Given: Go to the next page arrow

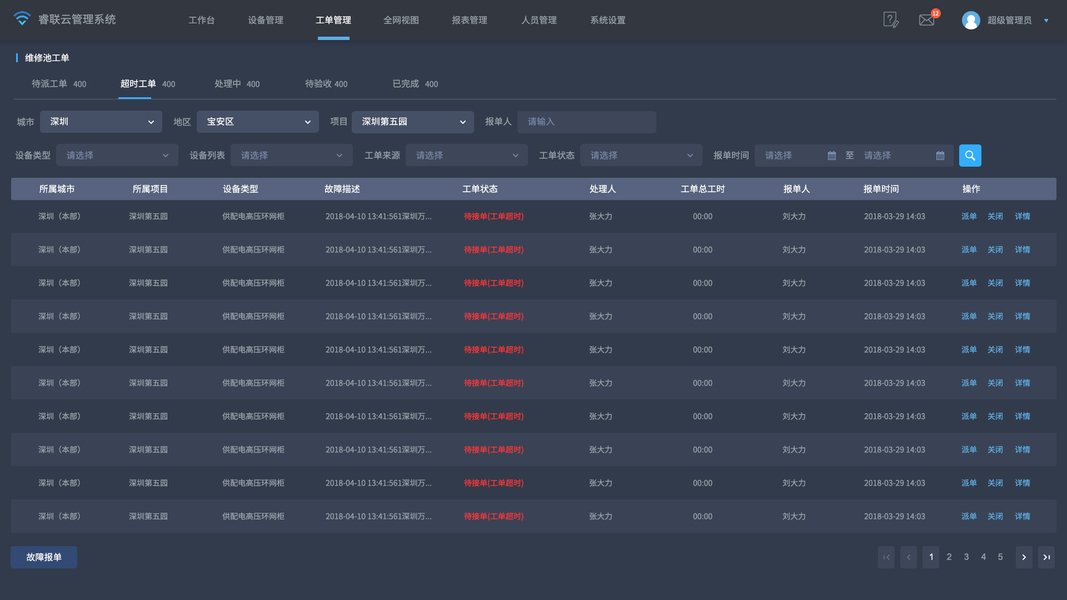Looking at the screenshot, I should pyautogui.click(x=1023, y=557).
